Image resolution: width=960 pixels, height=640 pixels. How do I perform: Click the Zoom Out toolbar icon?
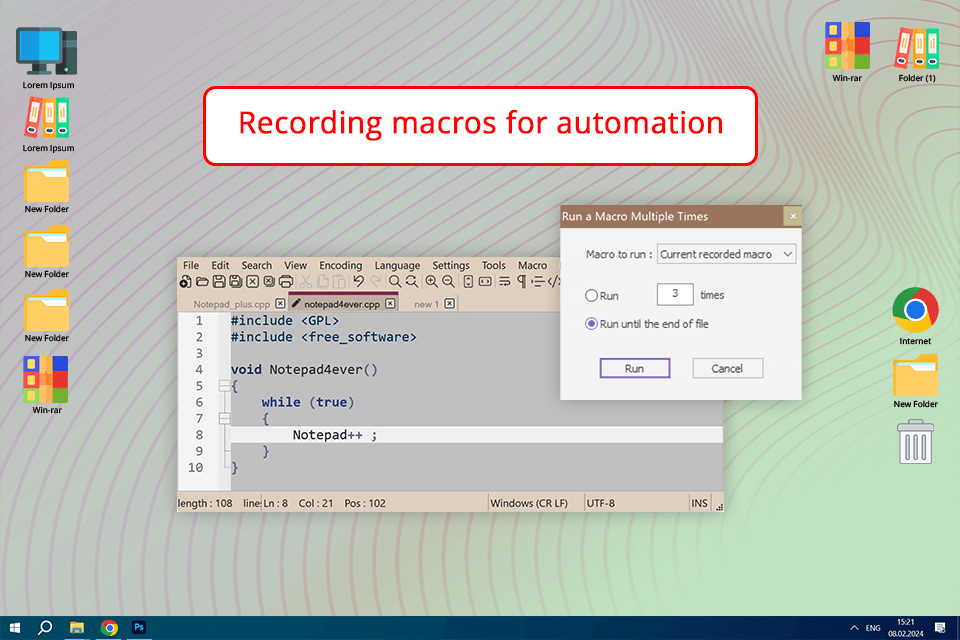tap(448, 282)
